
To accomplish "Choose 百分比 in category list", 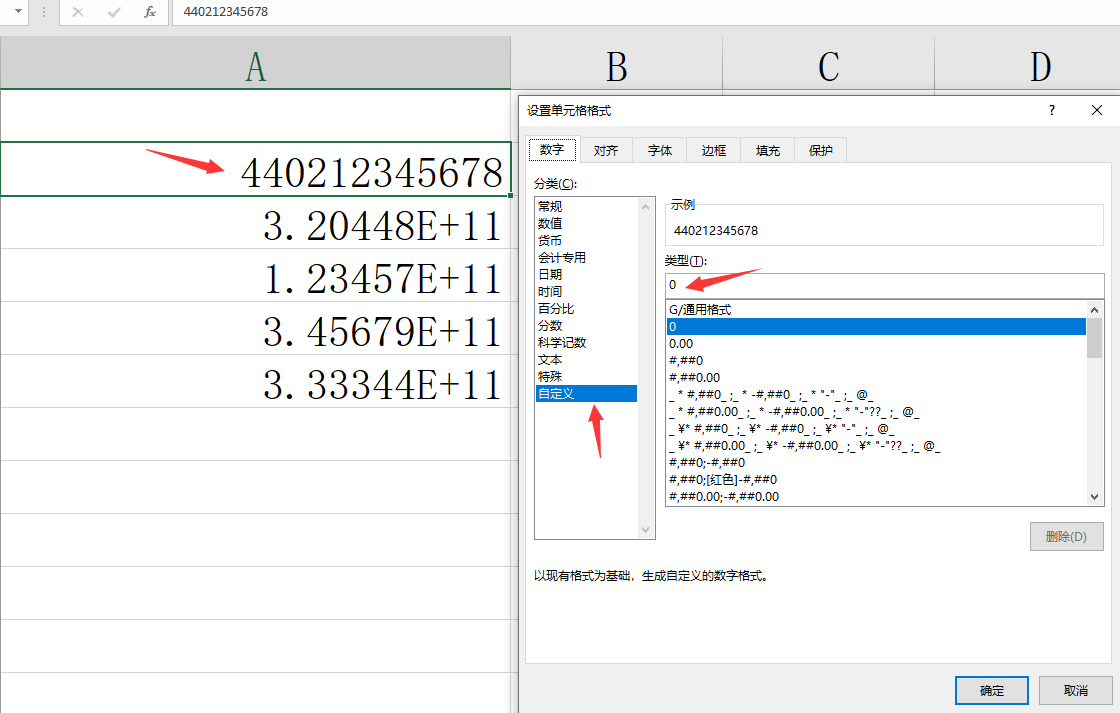I will (x=586, y=309).
